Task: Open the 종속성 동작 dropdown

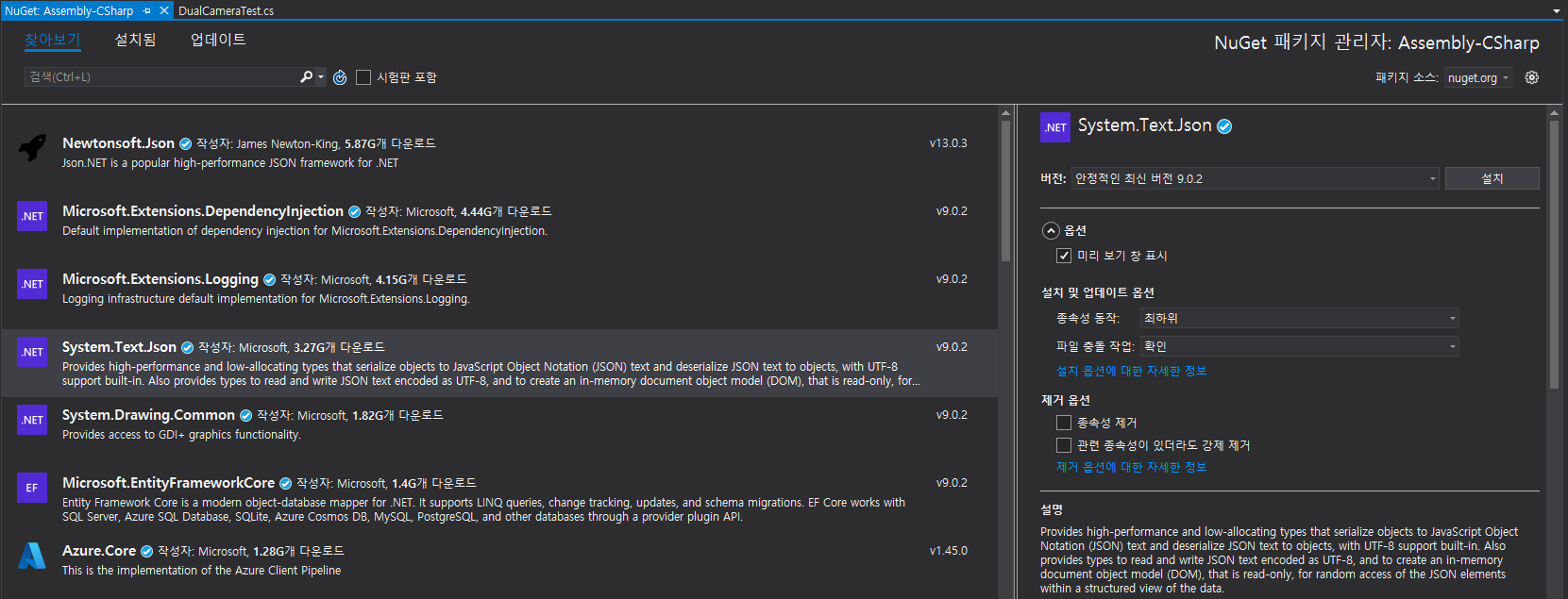Action: tap(1299, 318)
